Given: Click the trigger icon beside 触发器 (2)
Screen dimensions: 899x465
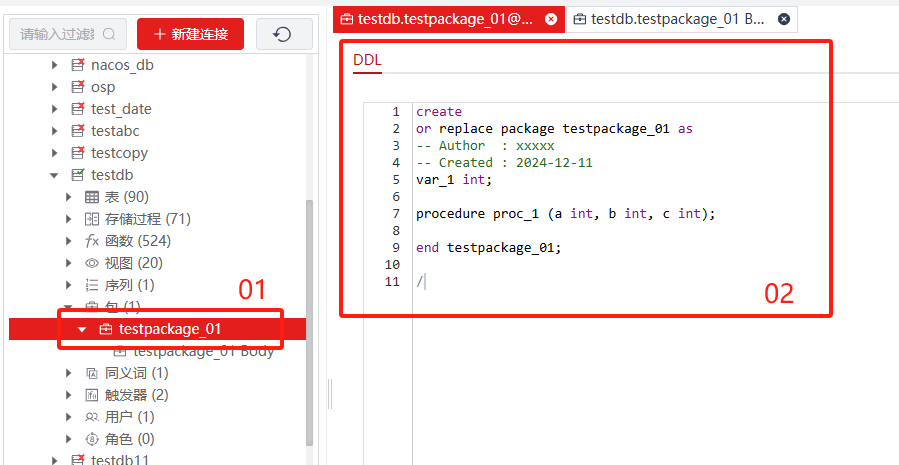Looking at the screenshot, I should coord(92,395).
